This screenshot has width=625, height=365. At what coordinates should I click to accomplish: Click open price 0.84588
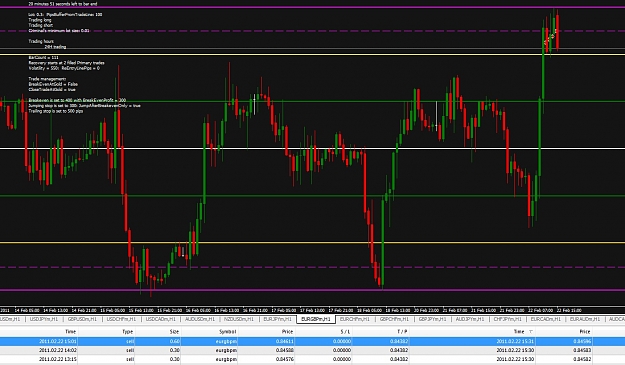(x=285, y=350)
